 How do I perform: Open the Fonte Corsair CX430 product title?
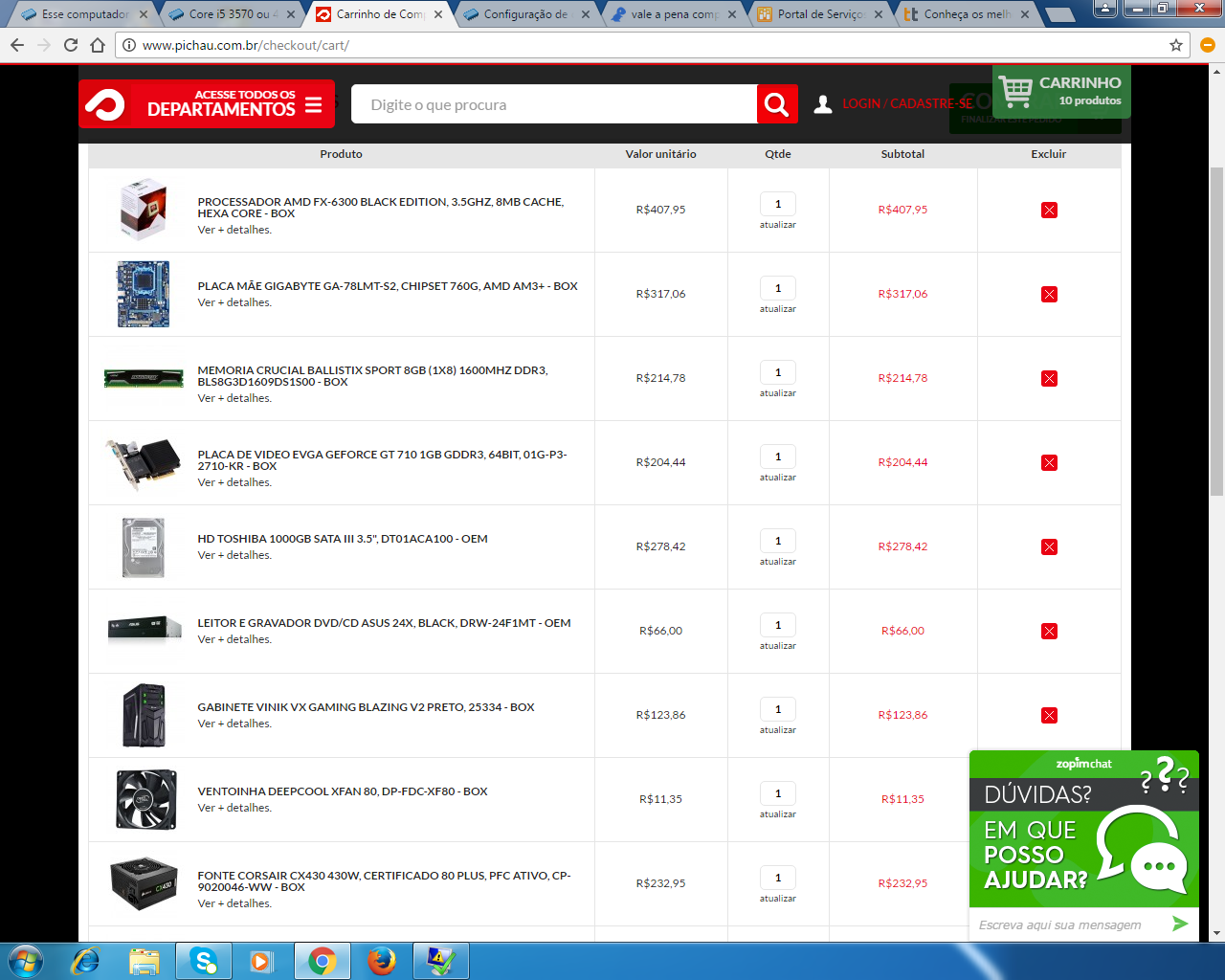(384, 881)
